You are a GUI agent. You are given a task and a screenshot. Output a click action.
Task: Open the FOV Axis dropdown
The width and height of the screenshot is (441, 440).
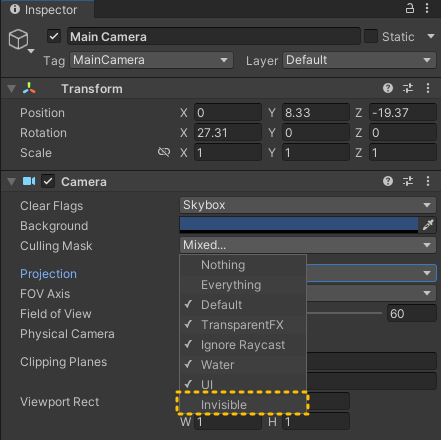click(x=371, y=293)
